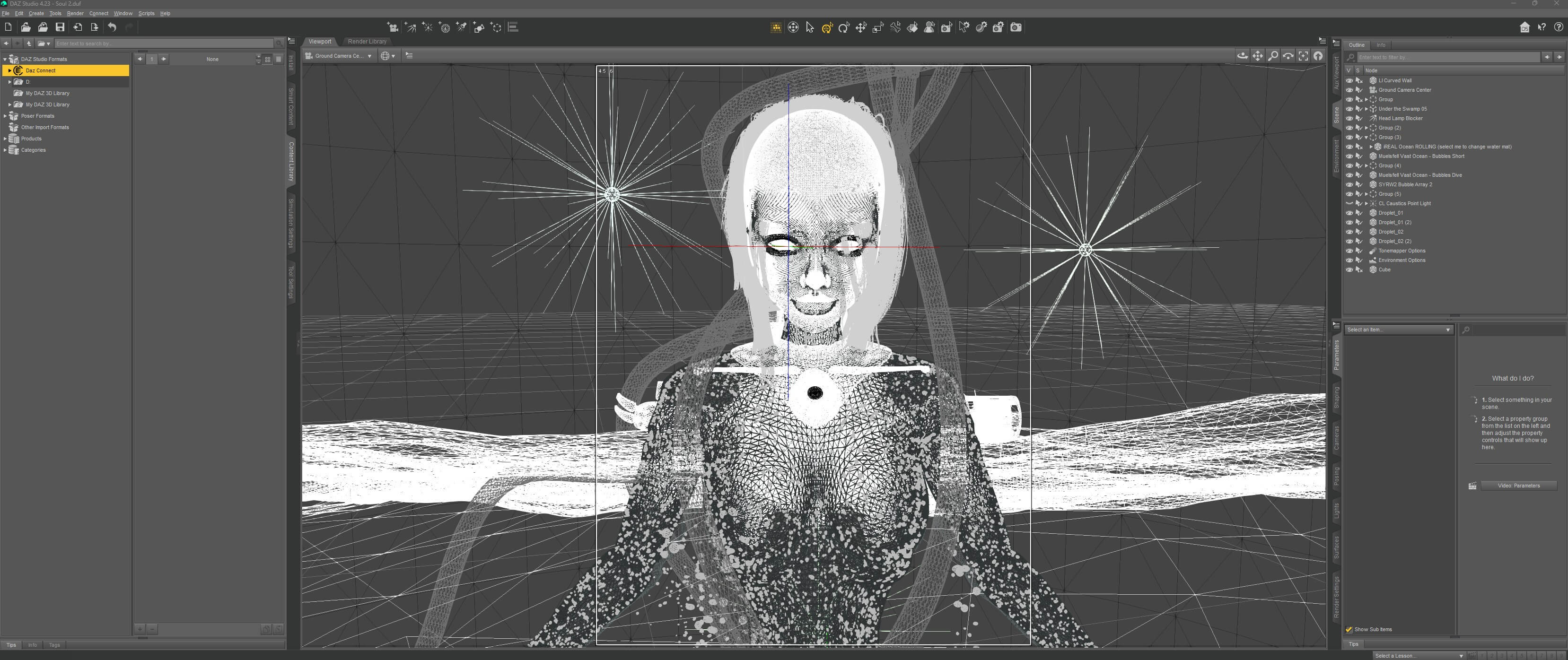Open the Scripts menu
This screenshot has width=1568, height=660.
(x=146, y=13)
